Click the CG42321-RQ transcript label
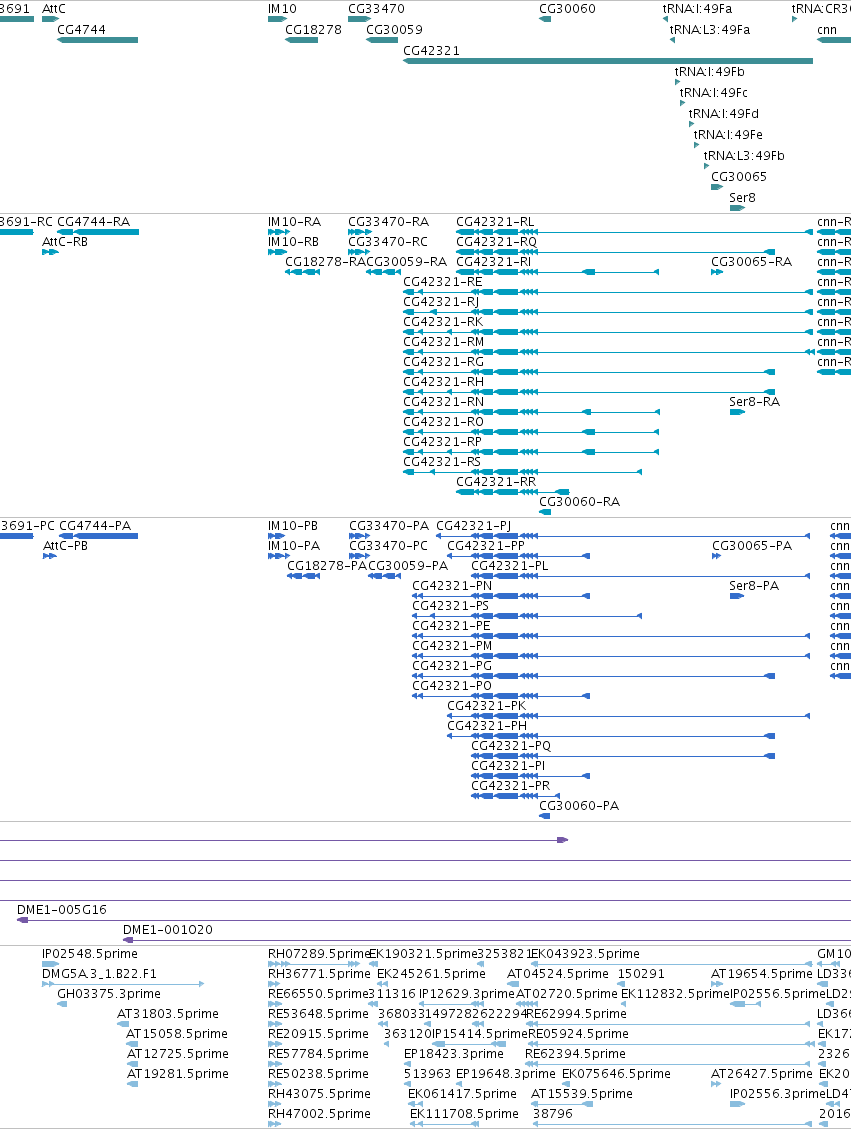 (497, 242)
